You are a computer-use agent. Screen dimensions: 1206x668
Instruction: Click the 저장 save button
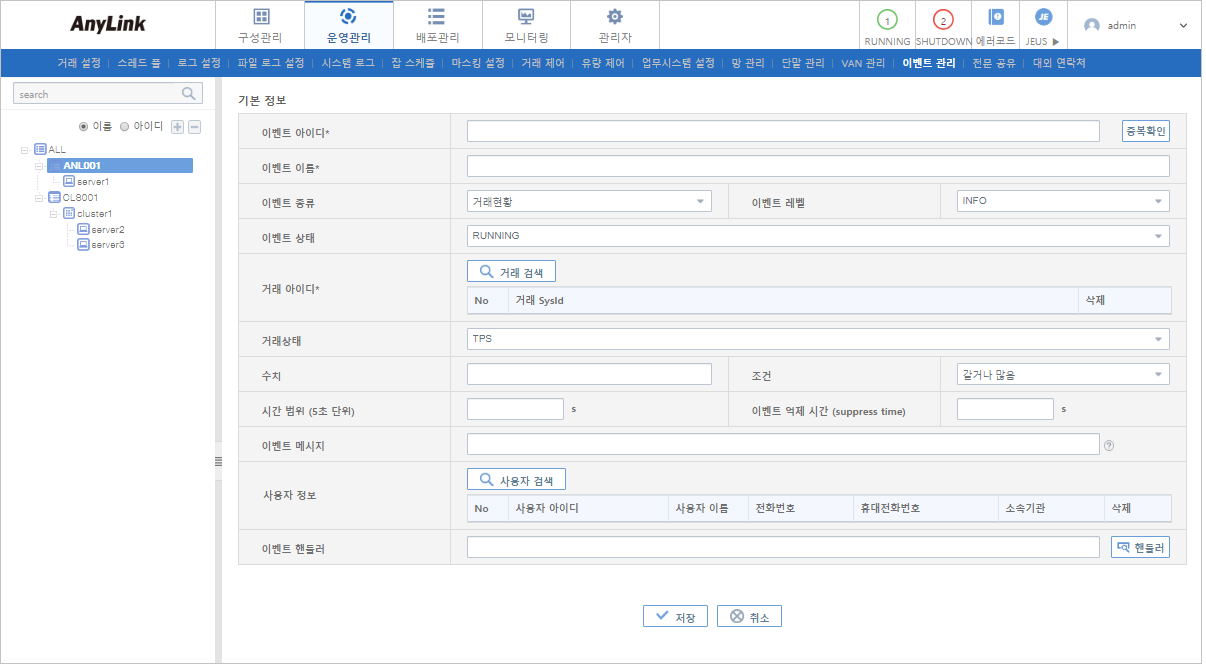point(675,615)
